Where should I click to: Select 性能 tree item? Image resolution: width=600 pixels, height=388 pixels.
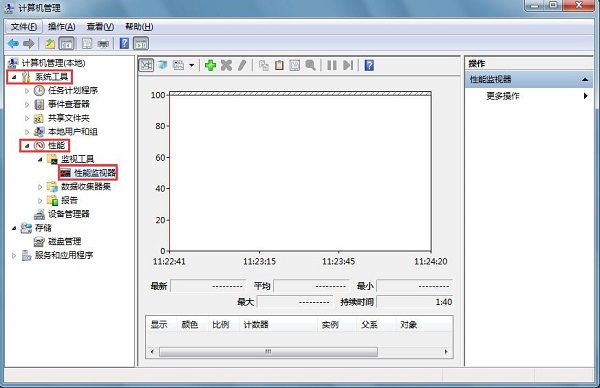[56, 145]
